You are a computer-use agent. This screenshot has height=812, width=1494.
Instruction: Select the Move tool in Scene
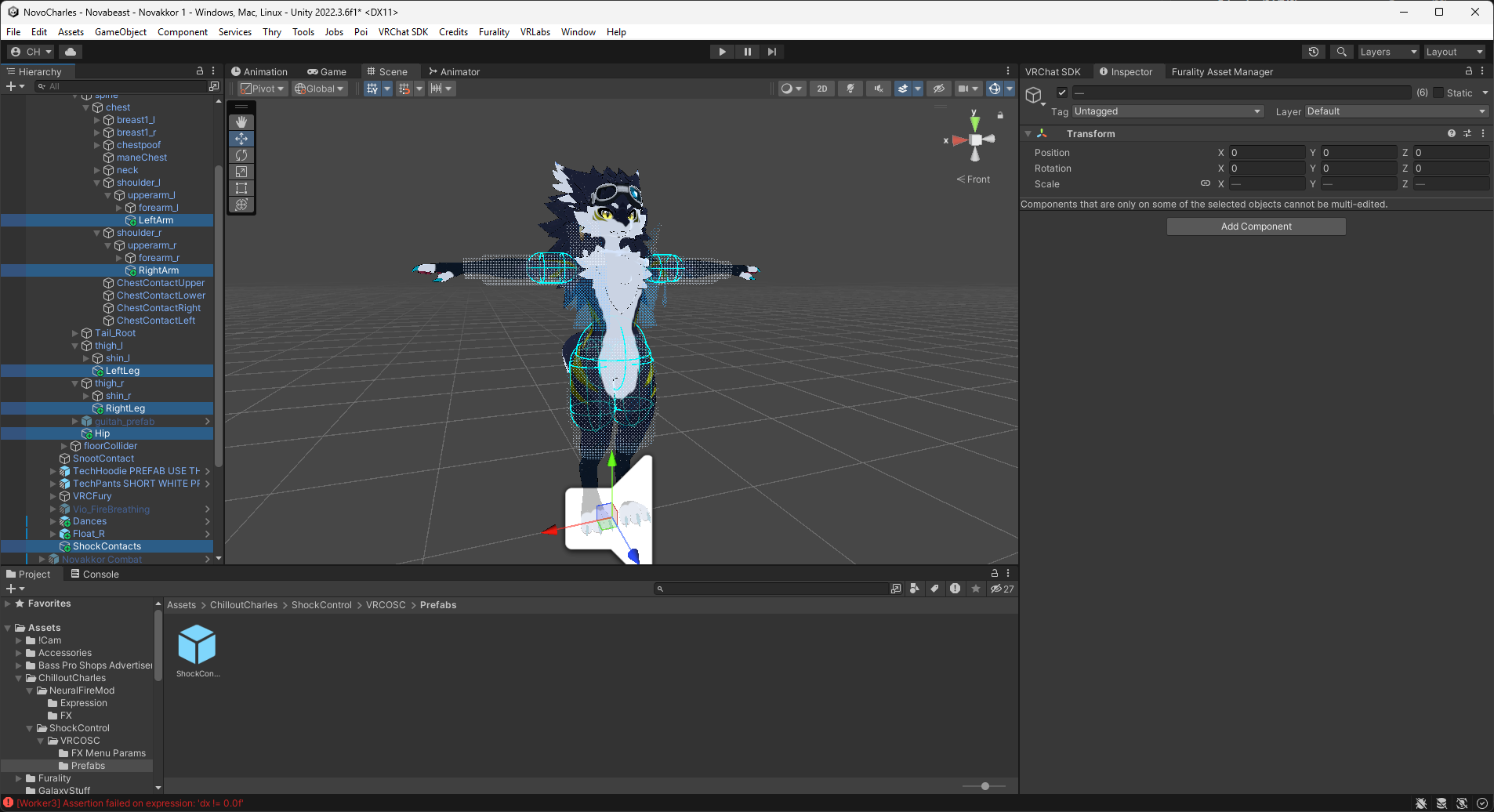pos(241,139)
